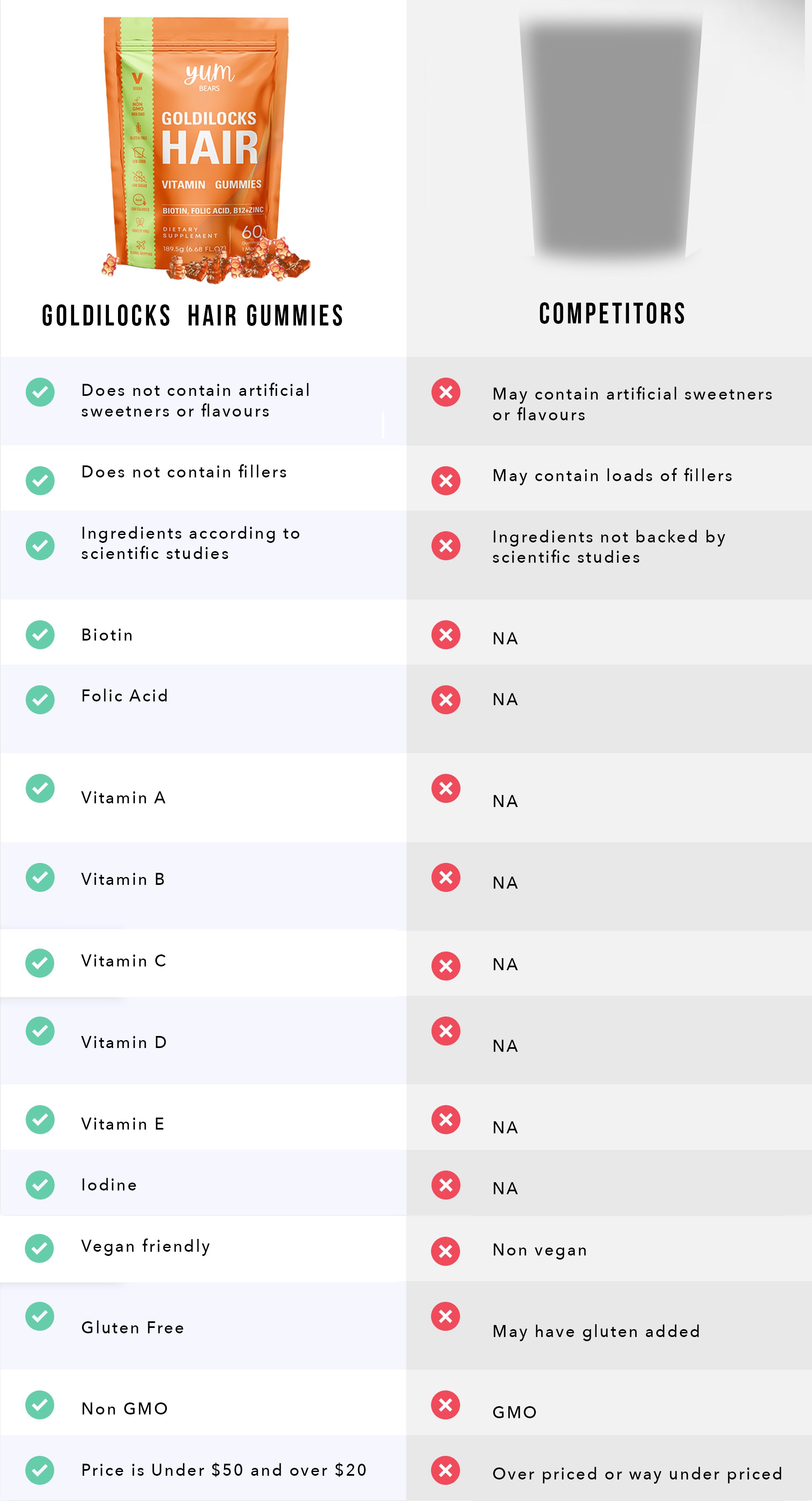The image size is (812, 1501).
Task: Click the May have gluten added text
Action: tap(597, 1331)
